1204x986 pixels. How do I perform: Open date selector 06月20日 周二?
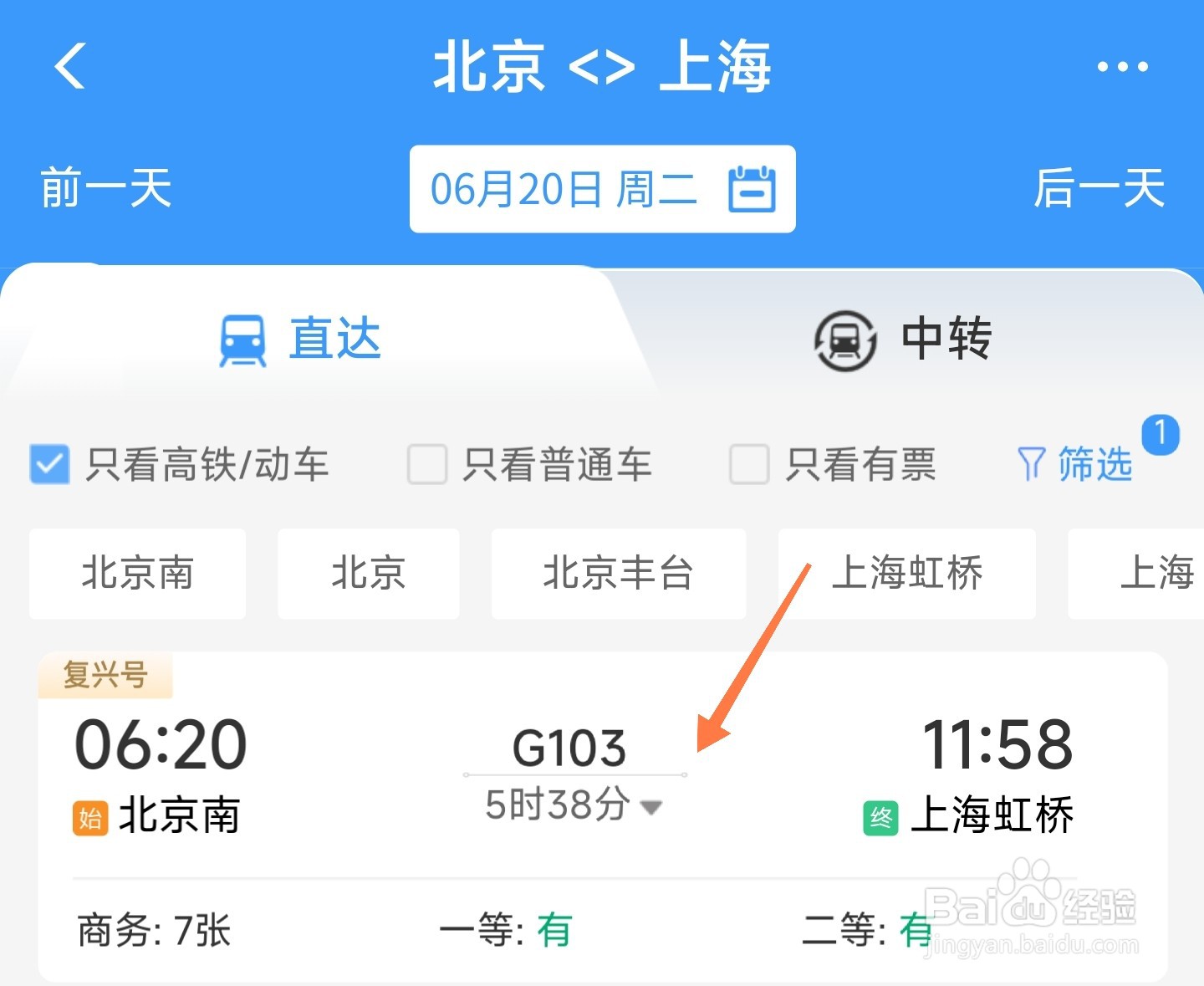click(602, 189)
